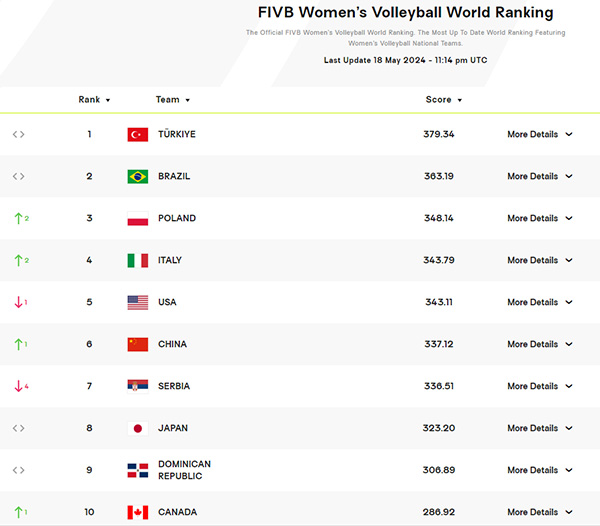Select the USA flag icon

point(138,303)
